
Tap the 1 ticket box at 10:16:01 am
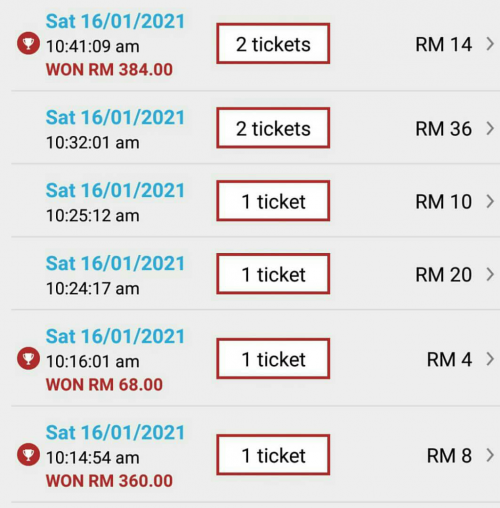point(273,359)
